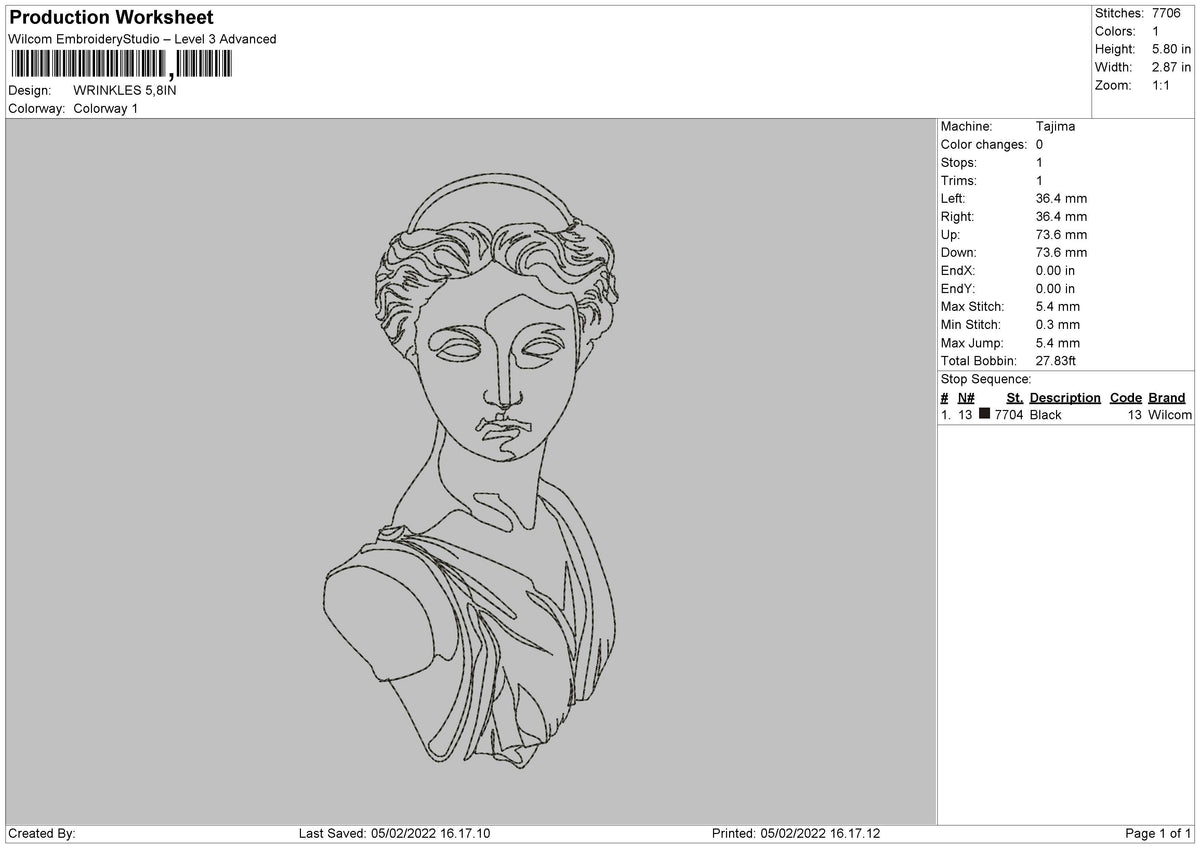This screenshot has height=848, width=1200.
Task: Click the St. column header
Action: pos(1014,397)
